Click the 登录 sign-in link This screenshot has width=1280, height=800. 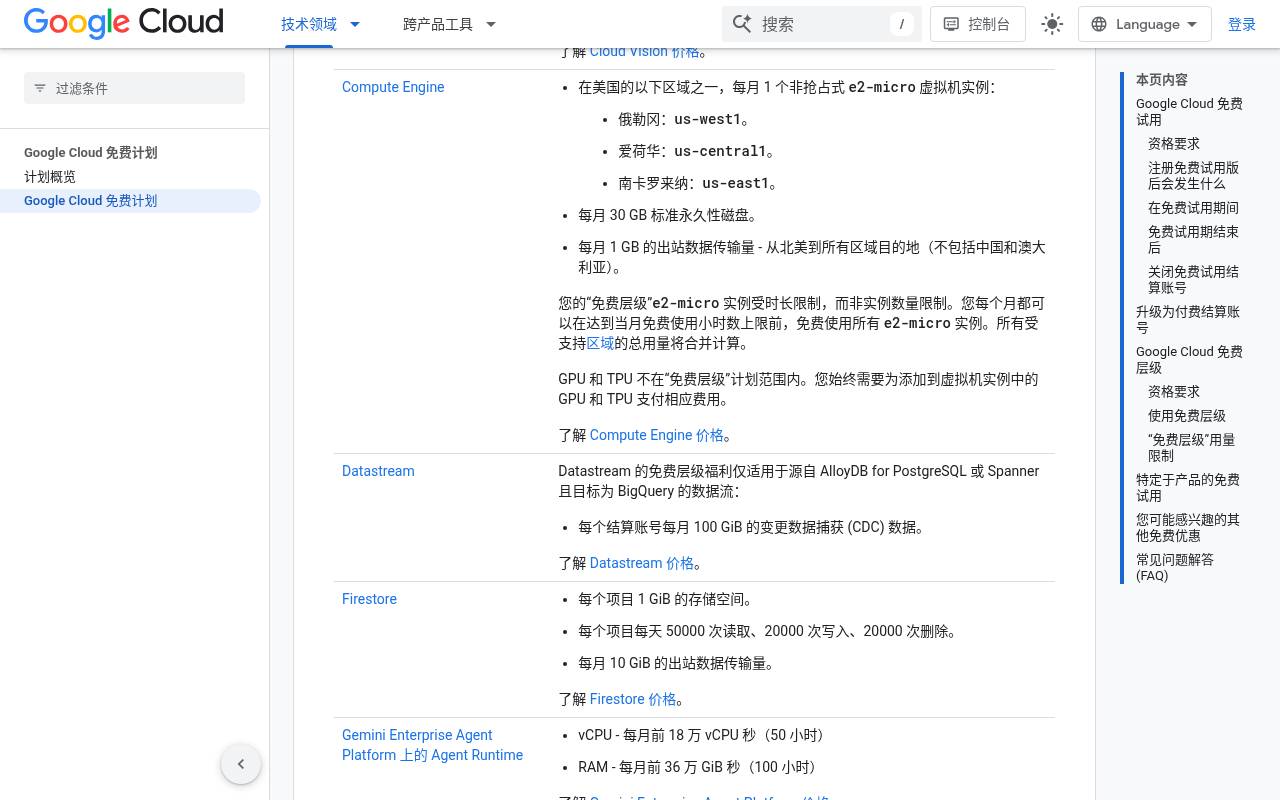1242,24
